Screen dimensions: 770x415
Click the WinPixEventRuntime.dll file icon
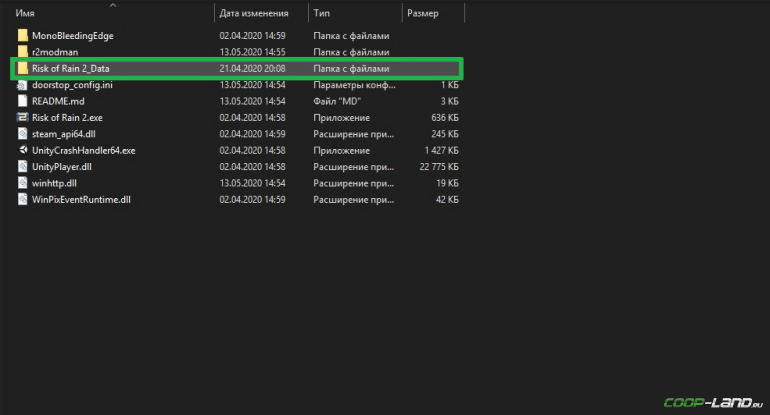[x=23, y=199]
